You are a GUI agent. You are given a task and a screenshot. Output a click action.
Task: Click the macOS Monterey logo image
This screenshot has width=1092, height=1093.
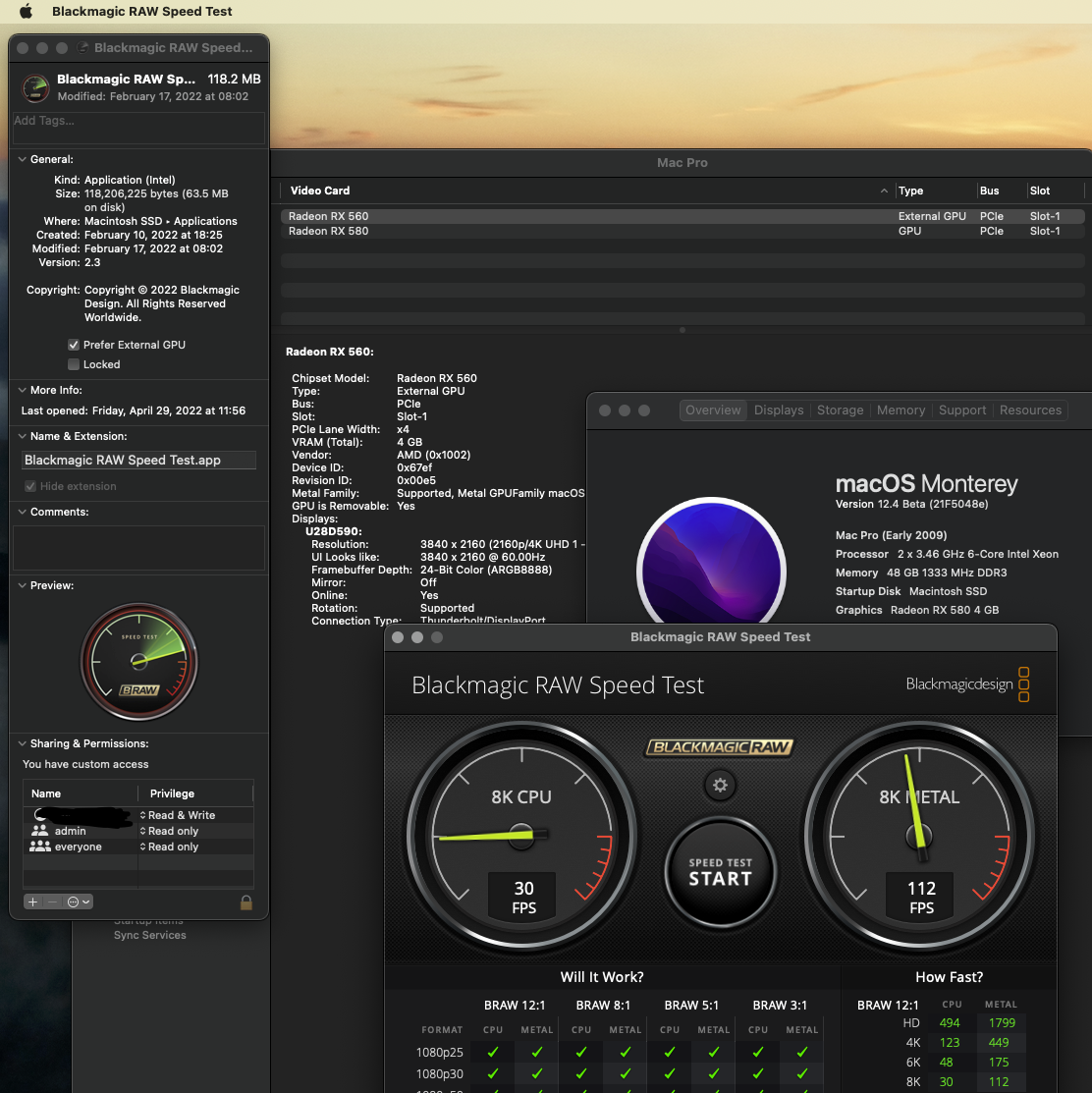[x=712, y=561]
